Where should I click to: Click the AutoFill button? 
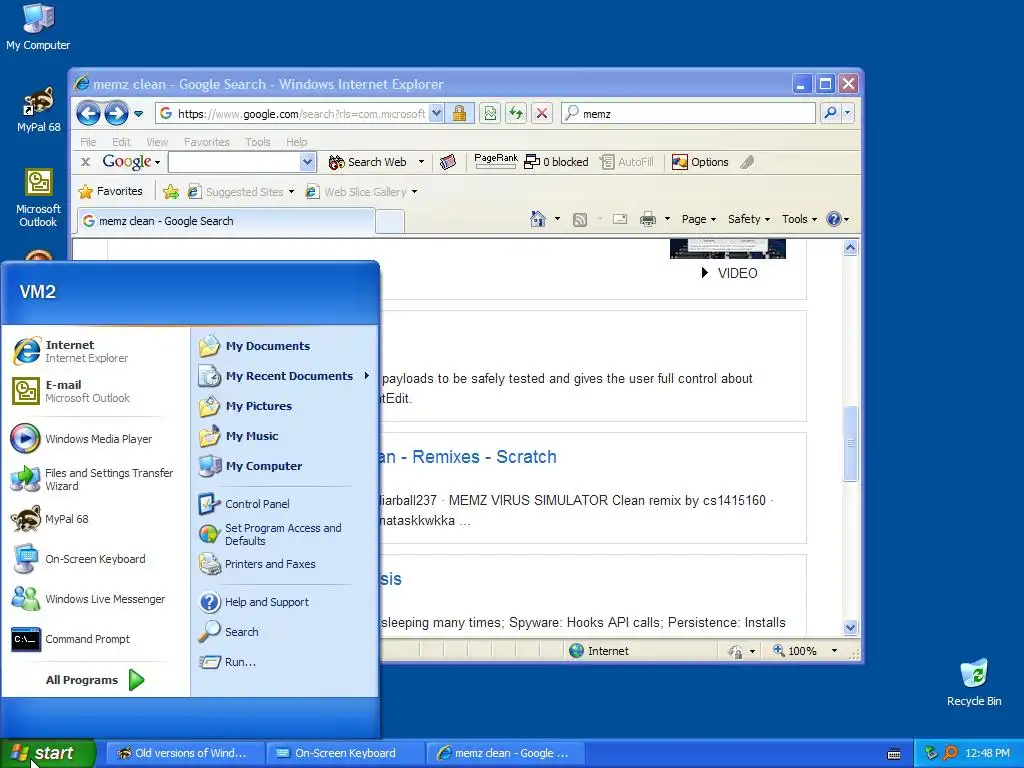pyautogui.click(x=627, y=162)
